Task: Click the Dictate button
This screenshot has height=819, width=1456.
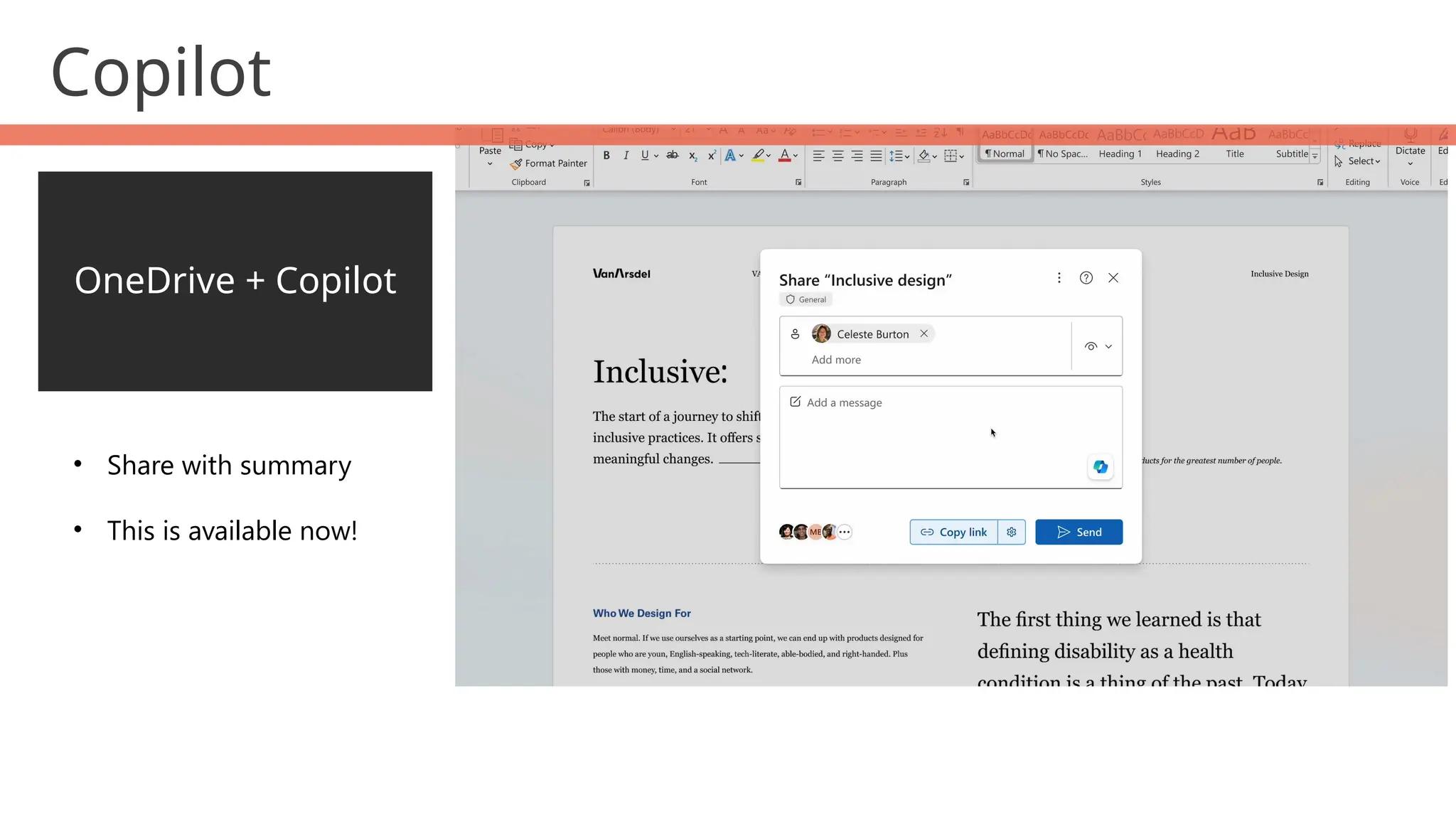Action: pos(1410,146)
